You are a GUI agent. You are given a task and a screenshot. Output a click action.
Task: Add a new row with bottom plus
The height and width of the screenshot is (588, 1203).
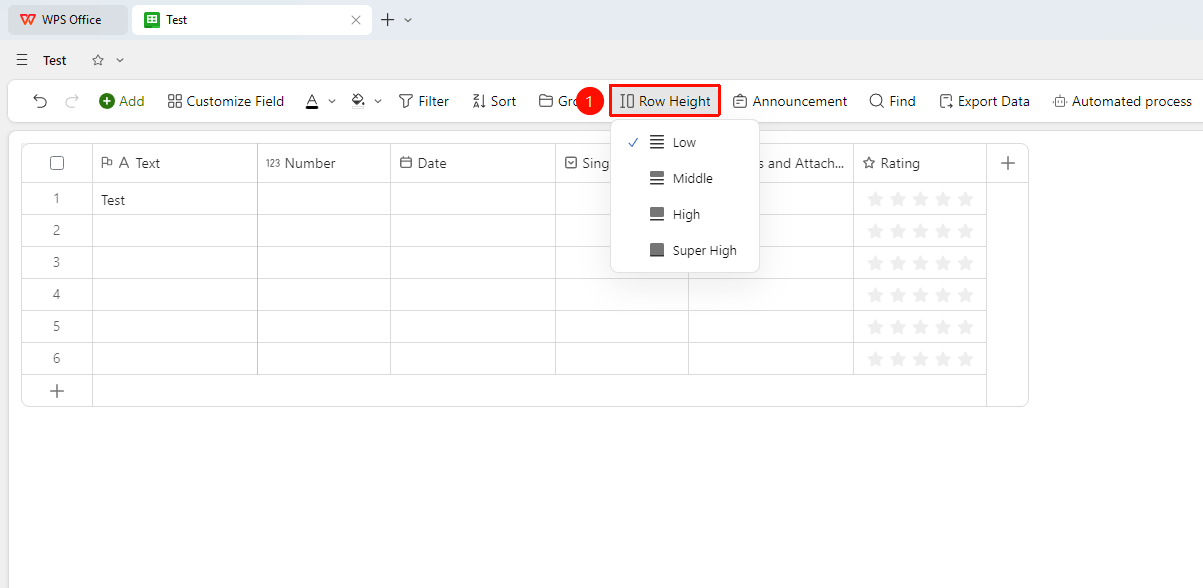coord(57,391)
